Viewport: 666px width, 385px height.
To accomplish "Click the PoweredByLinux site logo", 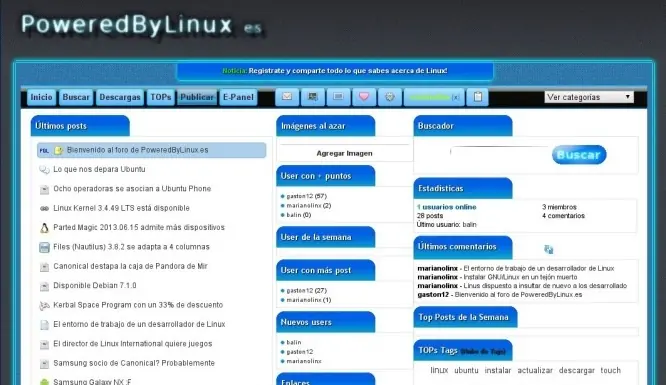I will tap(142, 25).
